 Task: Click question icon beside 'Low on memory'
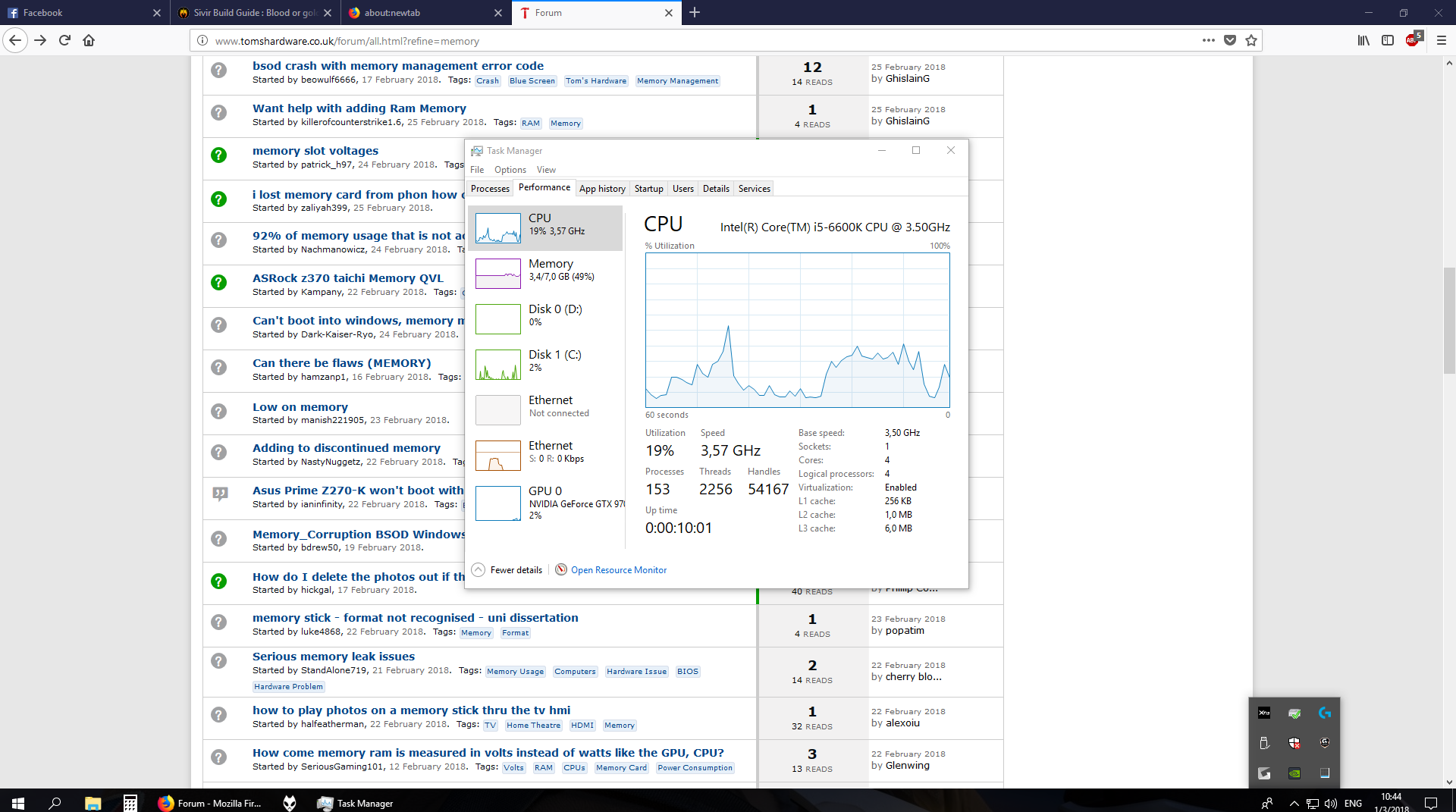click(x=218, y=412)
